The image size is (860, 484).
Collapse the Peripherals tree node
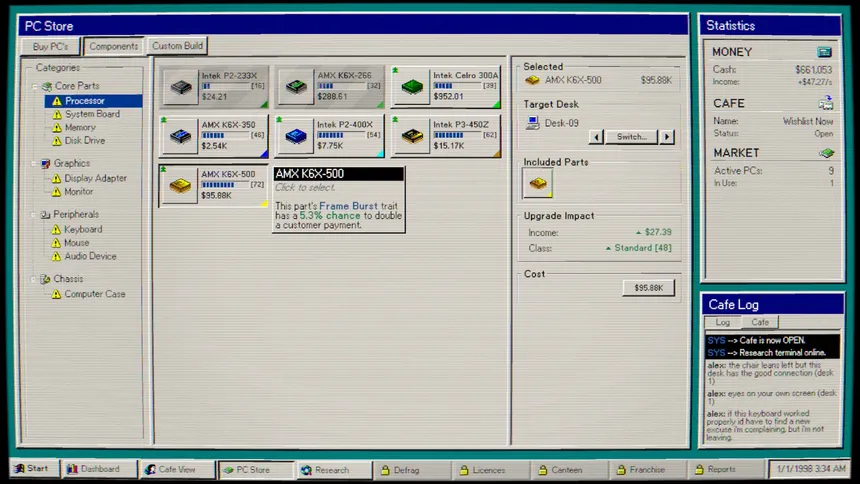[x=33, y=215]
